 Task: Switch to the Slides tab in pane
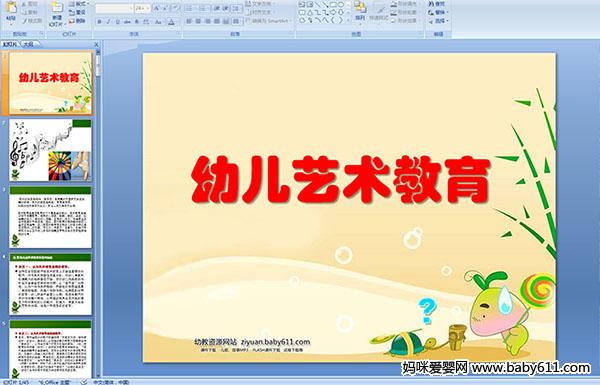tap(10, 44)
